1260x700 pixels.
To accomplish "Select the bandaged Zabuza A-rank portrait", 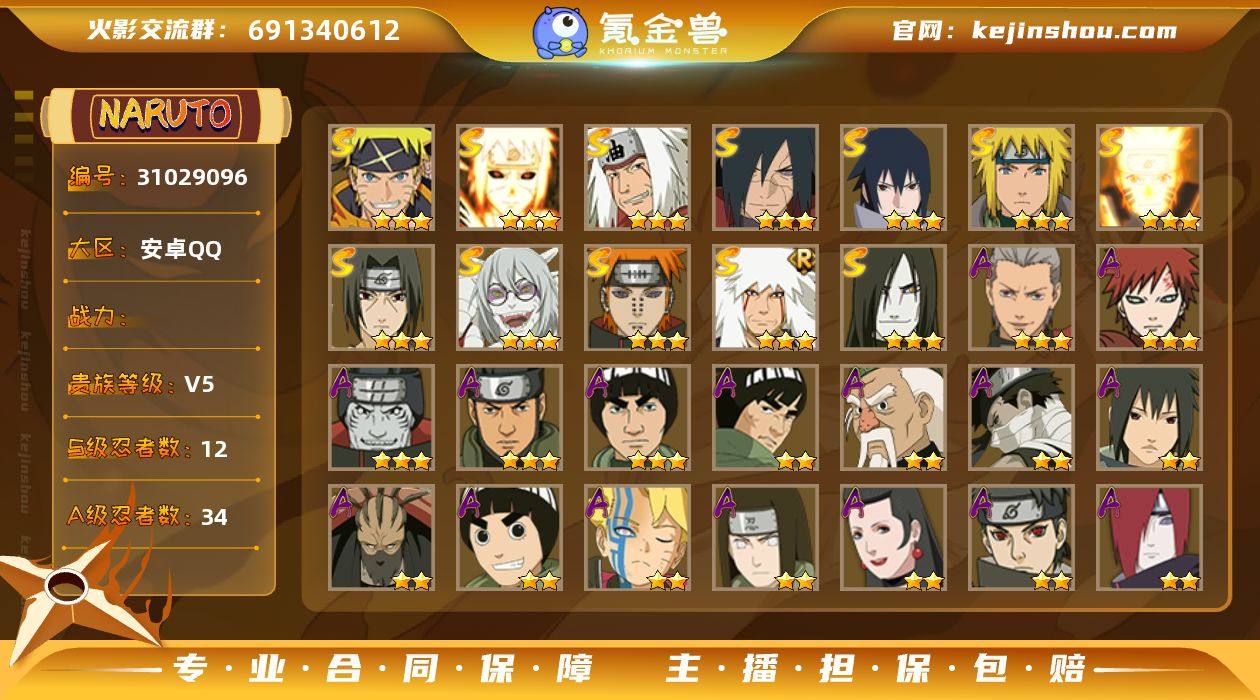I will pos(1022,418).
